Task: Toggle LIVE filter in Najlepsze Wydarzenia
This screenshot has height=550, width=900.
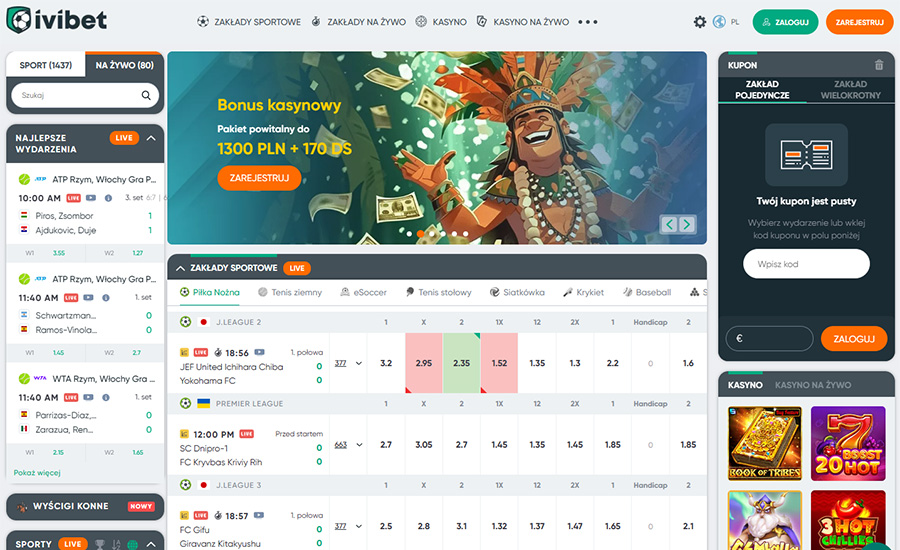Action: 124,138
